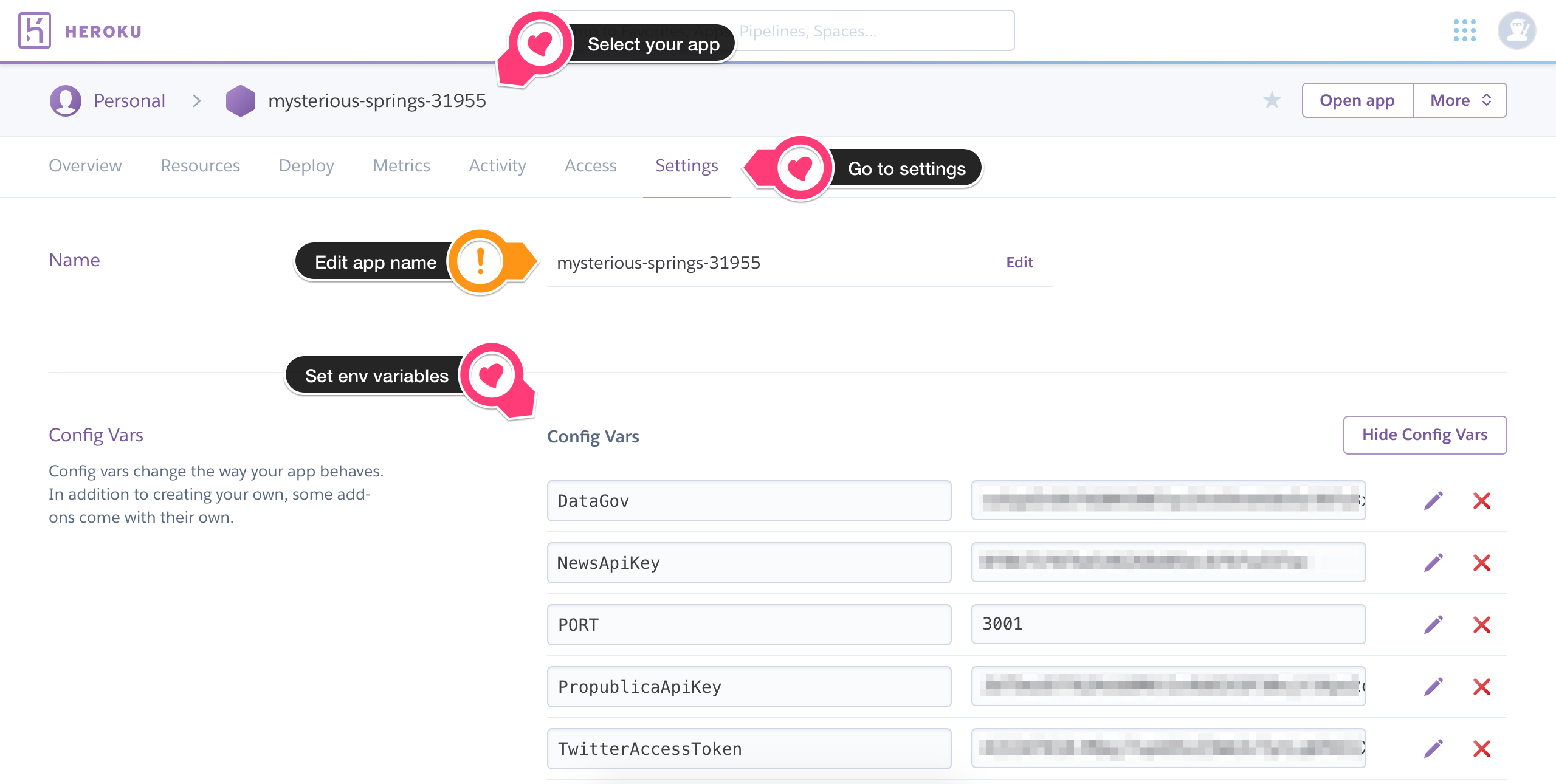Click the breadcrumb chevron after Personal
Screen dimensions: 1556x784
[x=196, y=101]
